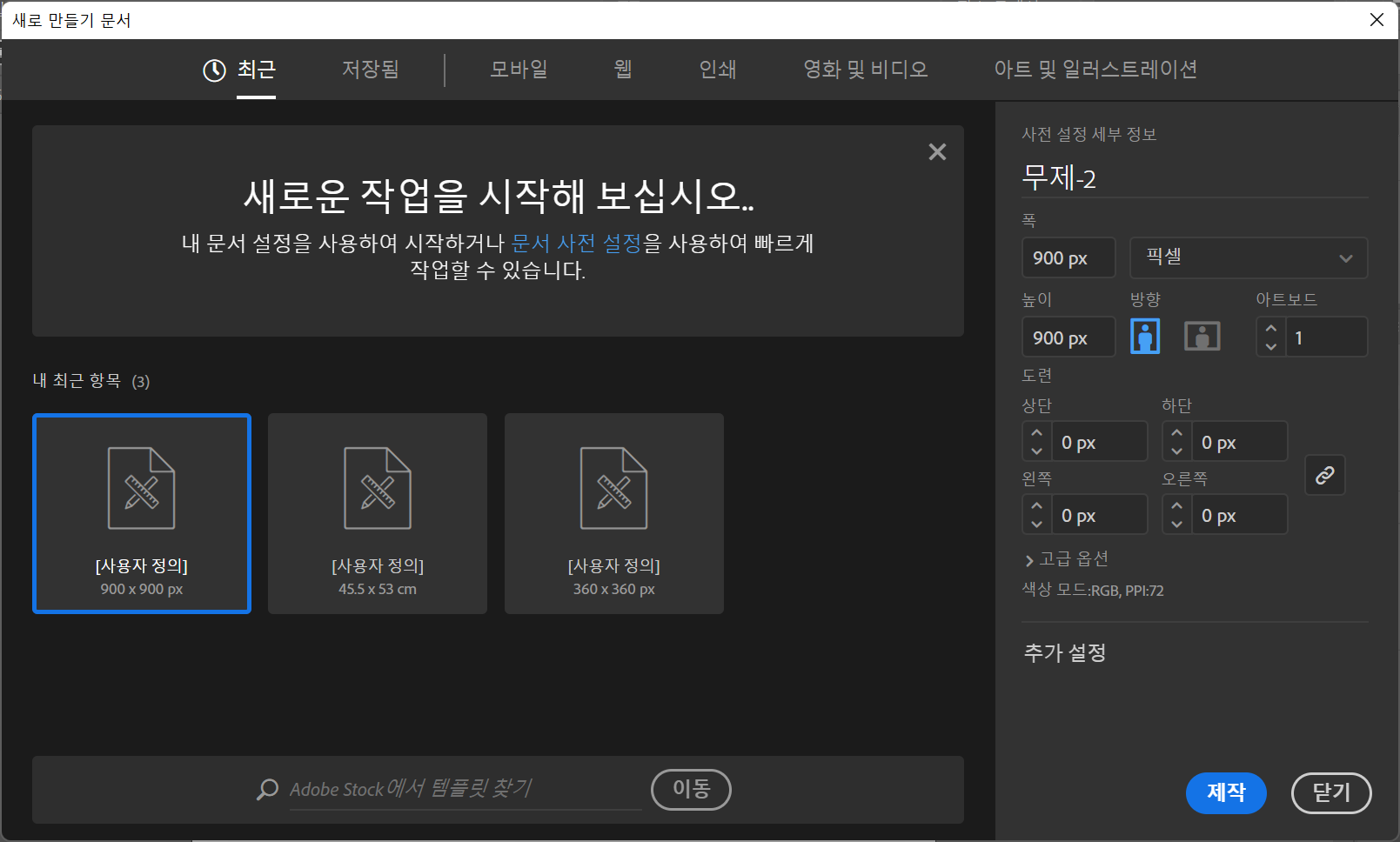Click the 닫기 button
This screenshot has height=842, width=1400.
point(1331,792)
